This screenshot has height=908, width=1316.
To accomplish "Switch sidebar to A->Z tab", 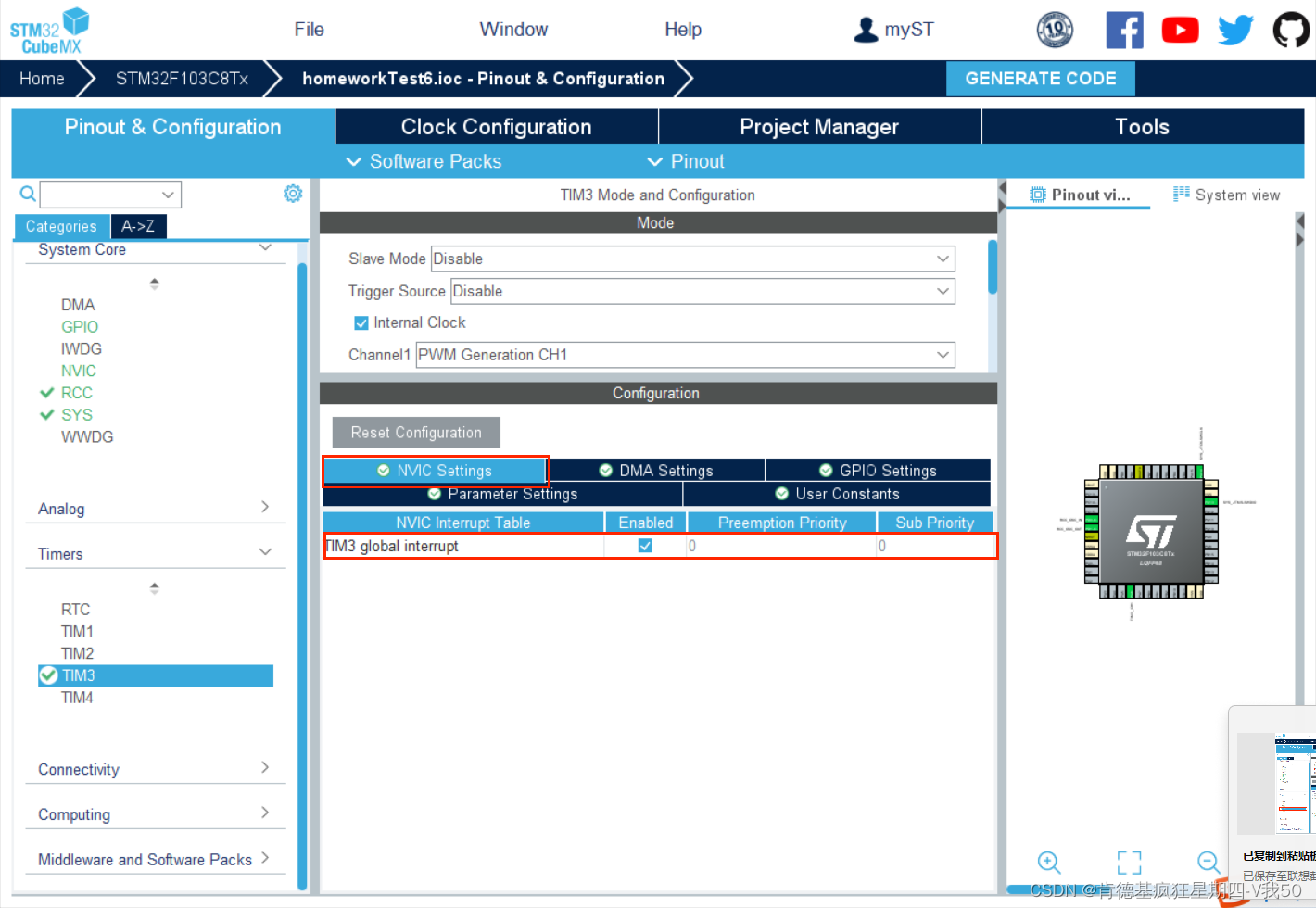I will click(x=138, y=226).
